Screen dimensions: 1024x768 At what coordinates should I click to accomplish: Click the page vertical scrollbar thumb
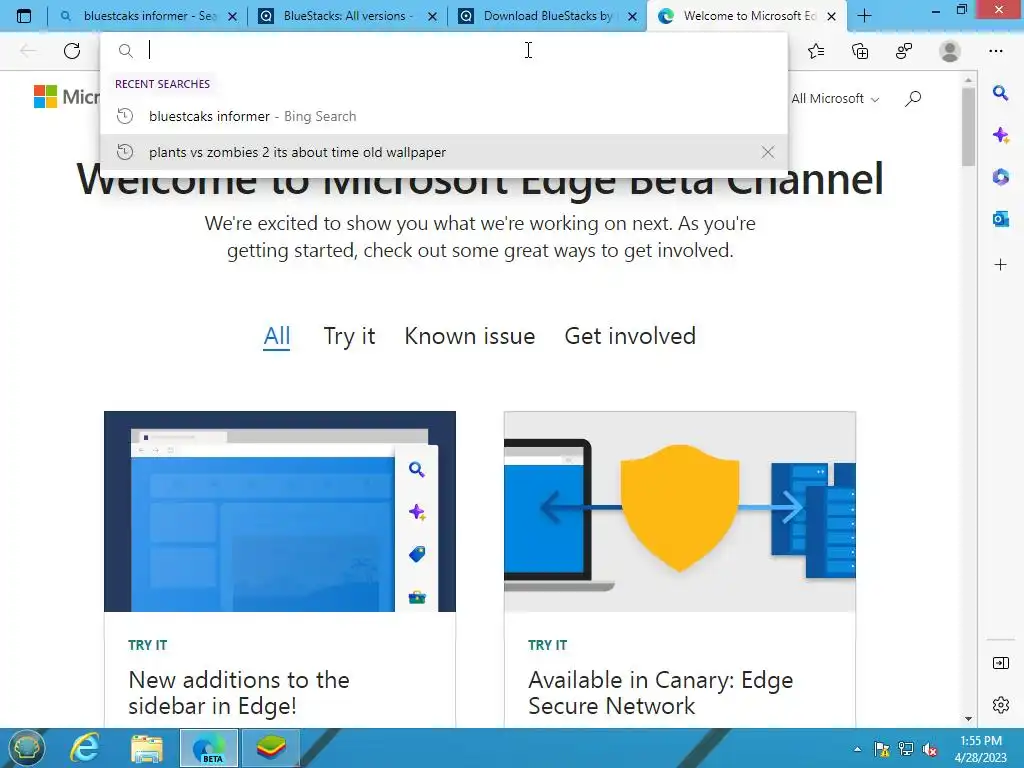[968, 126]
